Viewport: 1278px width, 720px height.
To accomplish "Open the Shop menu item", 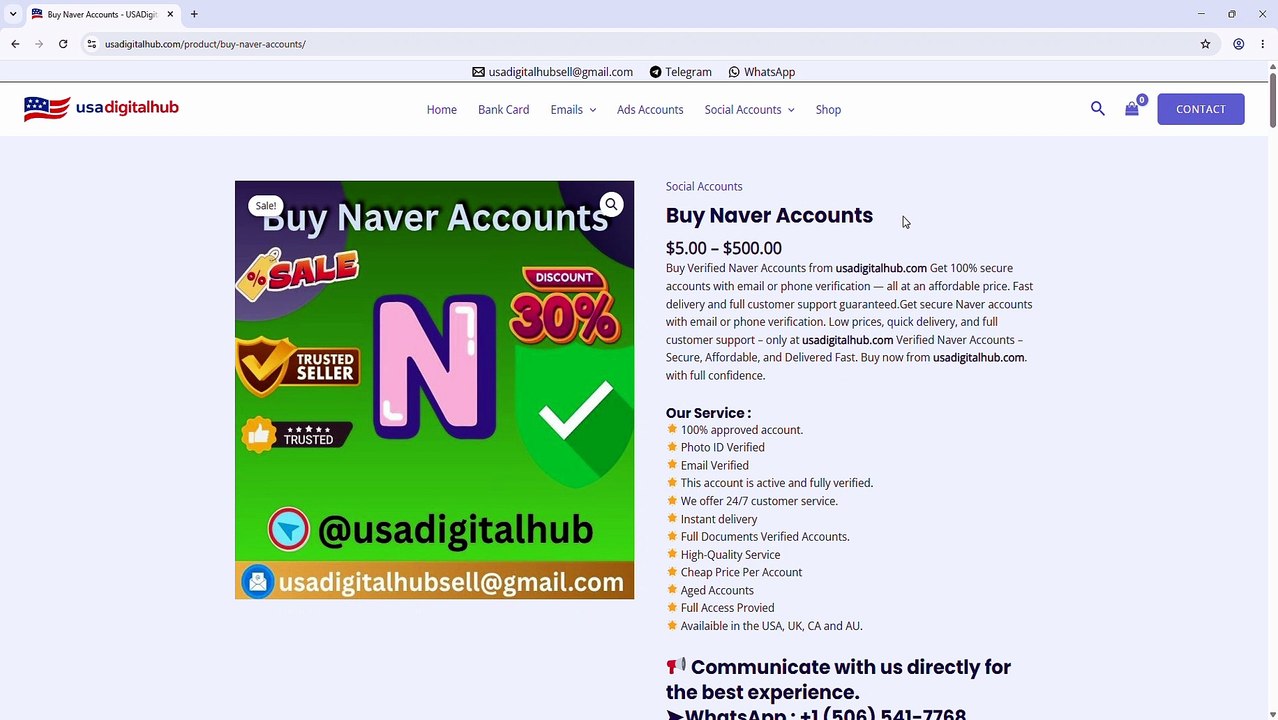I will click(x=828, y=110).
